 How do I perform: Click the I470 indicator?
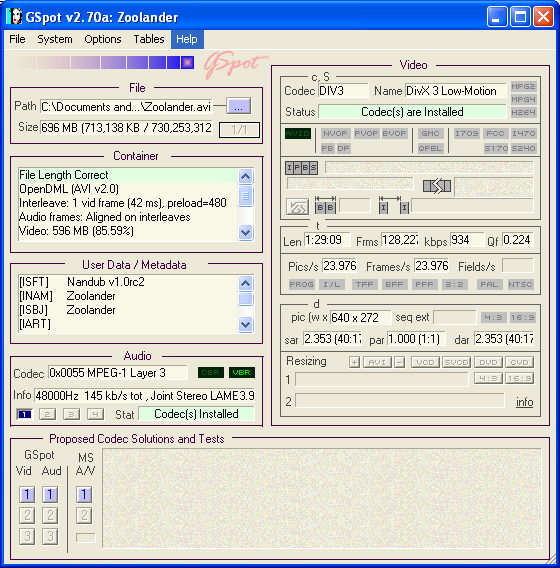(523, 133)
